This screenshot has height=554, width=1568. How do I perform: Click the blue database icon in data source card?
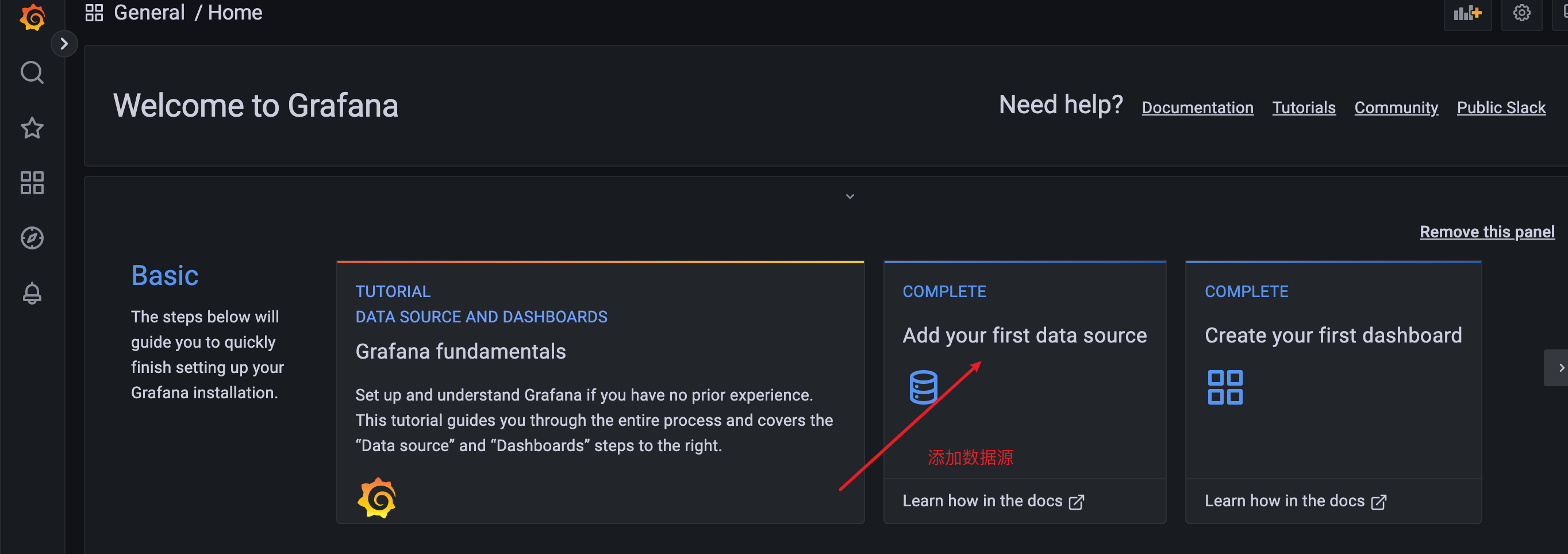pyautogui.click(x=923, y=387)
